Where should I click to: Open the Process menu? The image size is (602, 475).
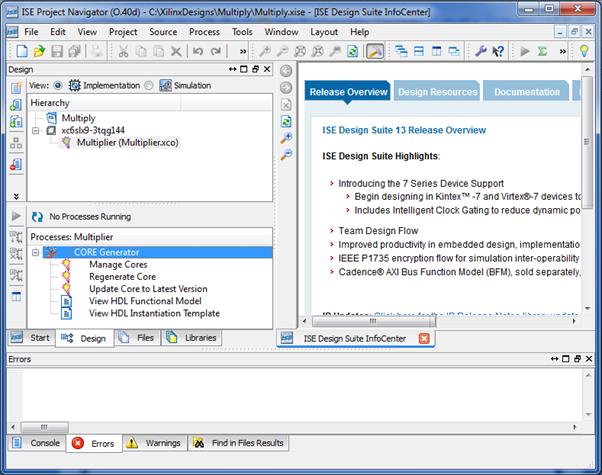point(204,32)
